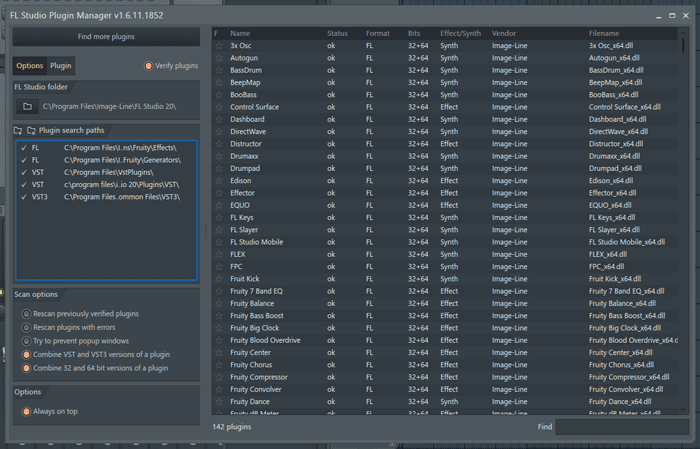Image resolution: width=700 pixels, height=449 pixels.
Task: Enable Rescan previously verified plugins
Action: click(x=26, y=314)
